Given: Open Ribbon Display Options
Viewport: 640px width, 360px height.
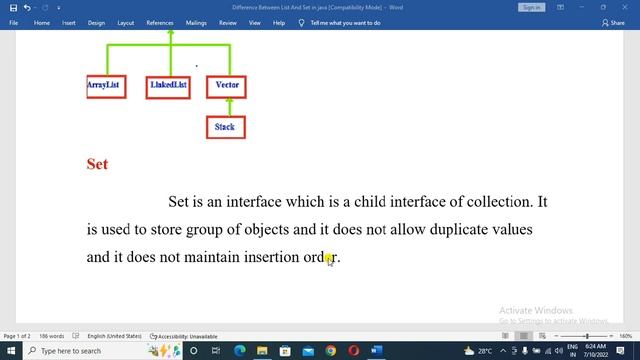Looking at the screenshot, I should (560, 7).
